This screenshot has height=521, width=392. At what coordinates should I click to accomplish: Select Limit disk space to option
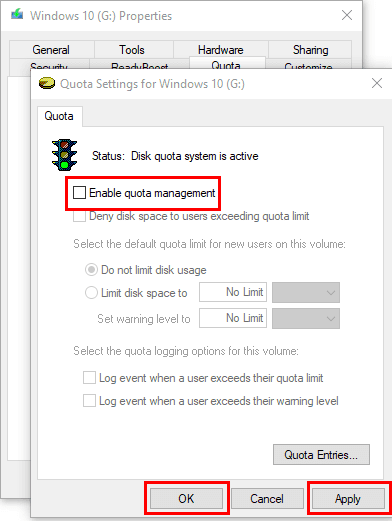[x=91, y=293]
